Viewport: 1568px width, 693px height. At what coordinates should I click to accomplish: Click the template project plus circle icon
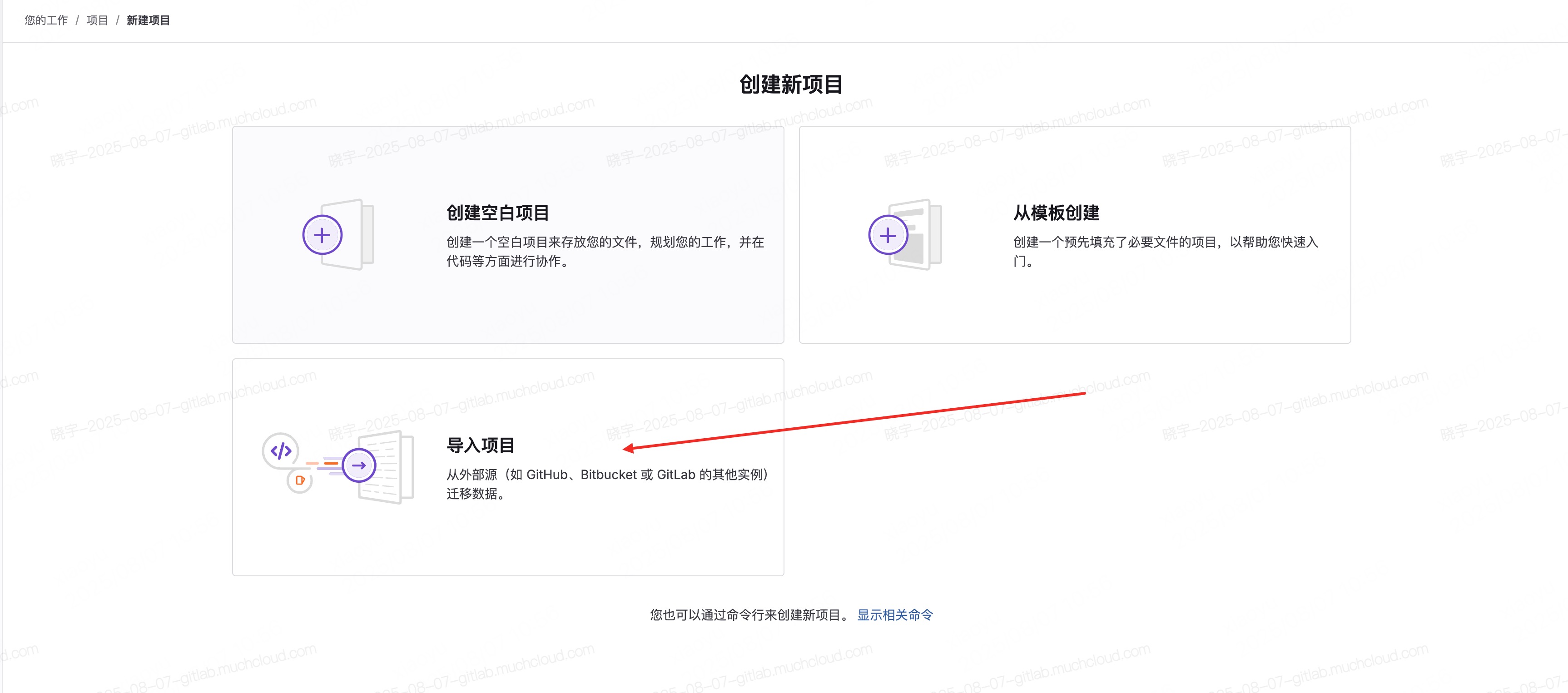888,235
